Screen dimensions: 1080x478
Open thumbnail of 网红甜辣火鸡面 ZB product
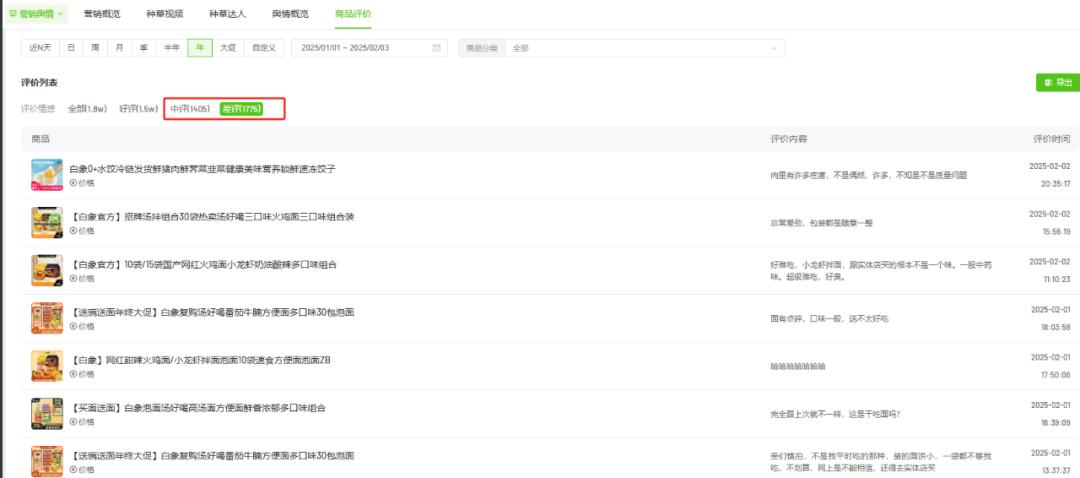point(47,366)
